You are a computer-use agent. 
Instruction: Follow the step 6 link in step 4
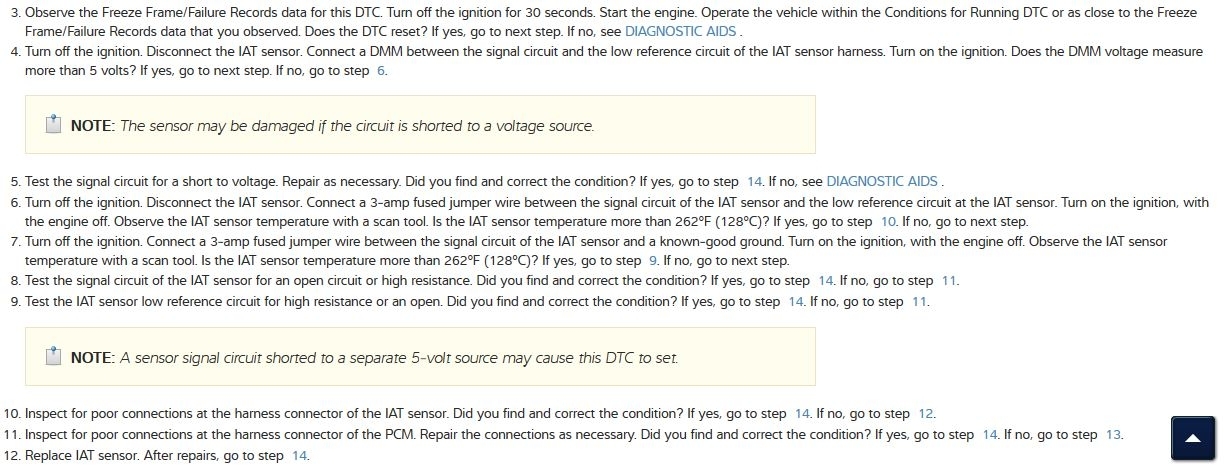(381, 72)
